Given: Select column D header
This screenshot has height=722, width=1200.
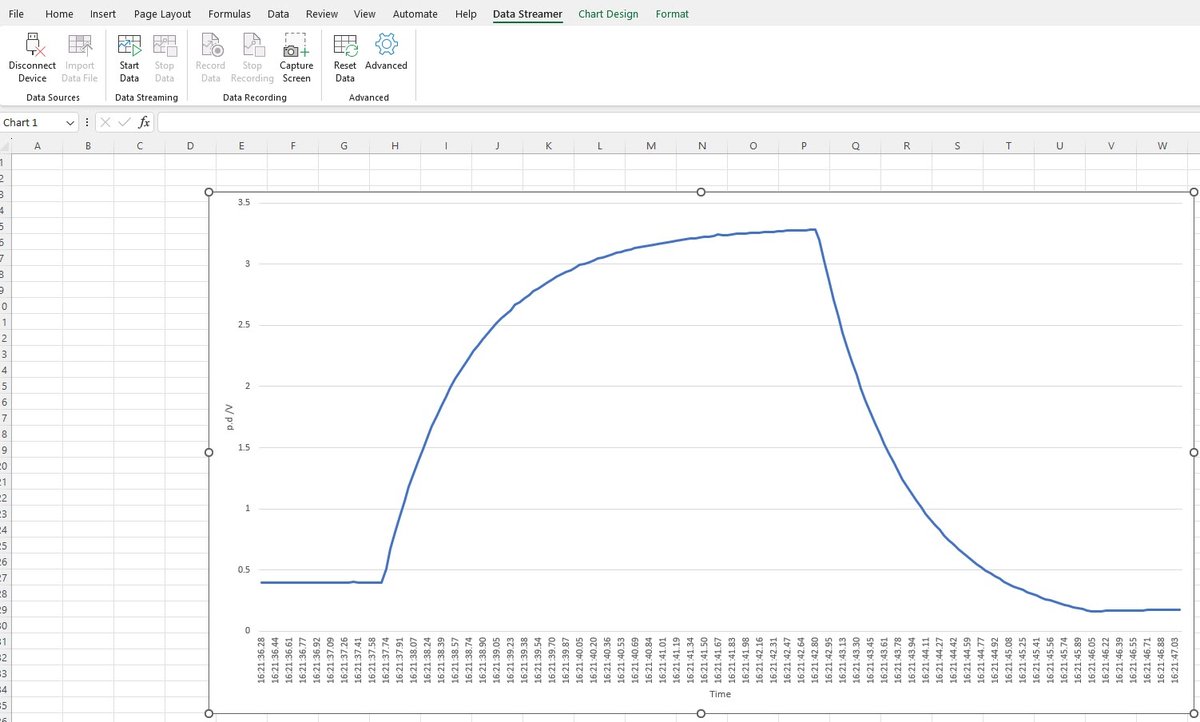Looking at the screenshot, I should coord(190,146).
